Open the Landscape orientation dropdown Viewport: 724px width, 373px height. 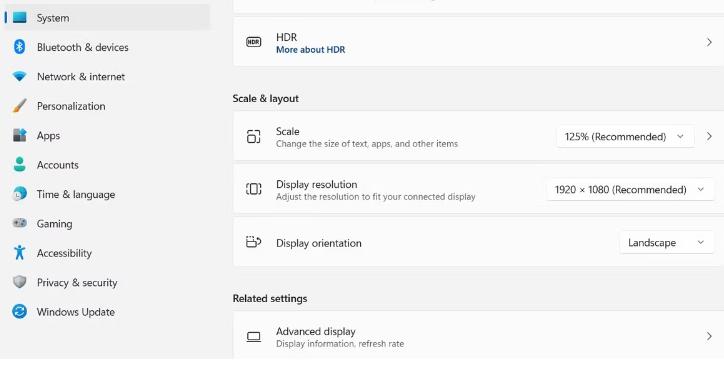click(x=666, y=242)
